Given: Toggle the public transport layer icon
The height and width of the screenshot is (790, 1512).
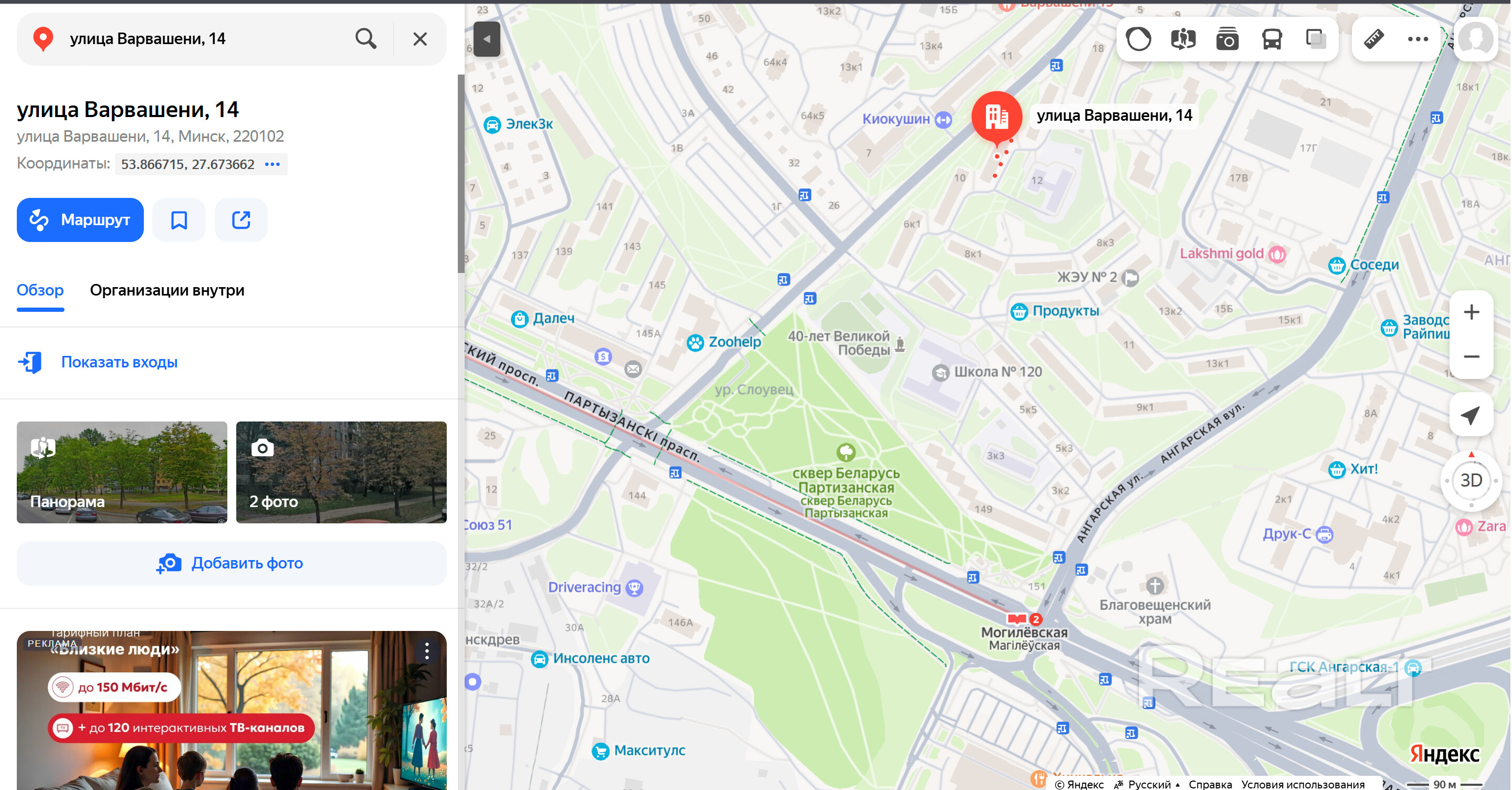Looking at the screenshot, I should [1272, 39].
